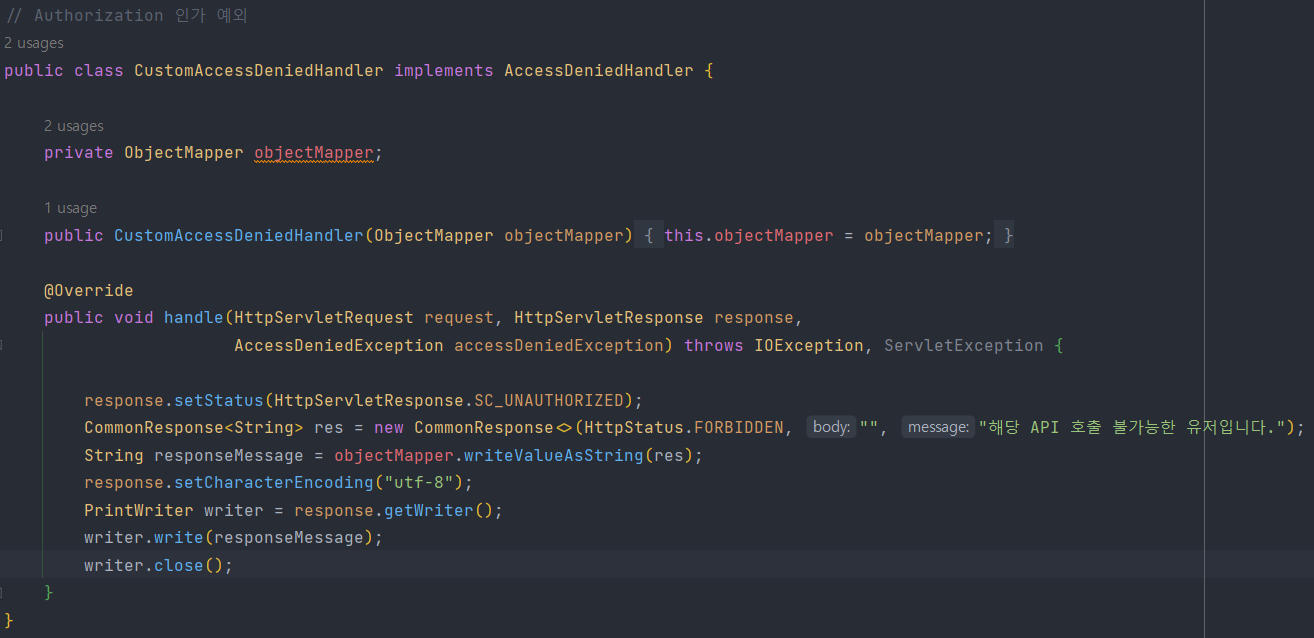1314x638 pixels.
Task: Click the "write" method in writer.write
Action: [178, 537]
